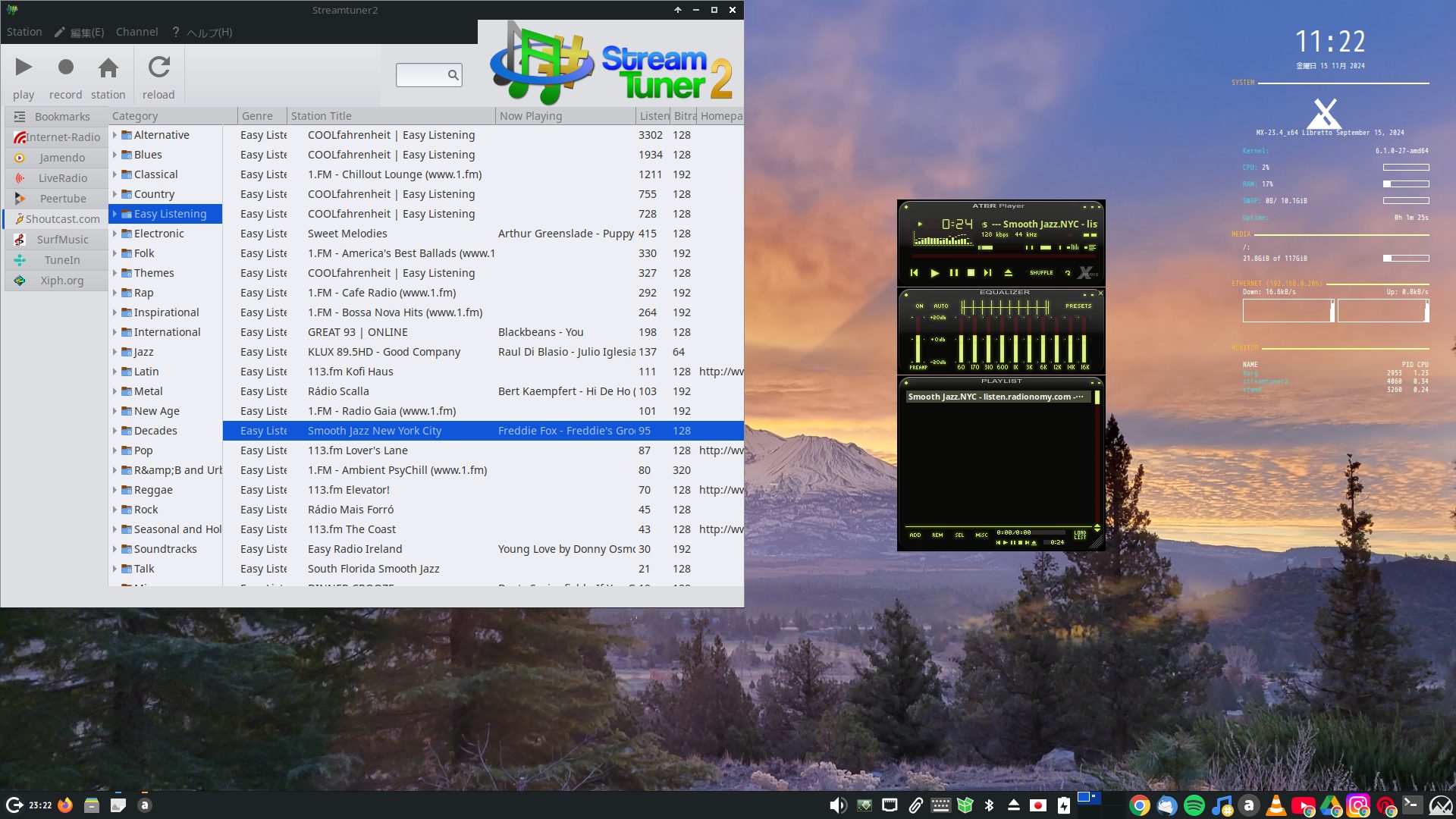The image size is (1456, 819).
Task: Select the Sweet Melodies station row
Action: coord(483,234)
